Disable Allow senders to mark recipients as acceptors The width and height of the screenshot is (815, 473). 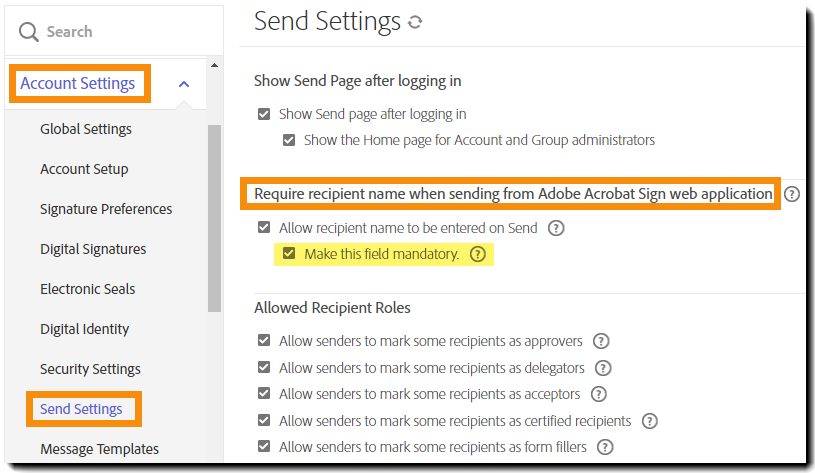(264, 394)
